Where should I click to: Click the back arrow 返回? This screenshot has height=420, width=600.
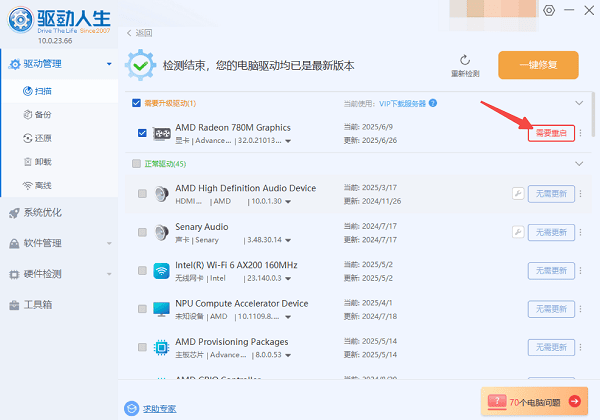click(x=139, y=33)
